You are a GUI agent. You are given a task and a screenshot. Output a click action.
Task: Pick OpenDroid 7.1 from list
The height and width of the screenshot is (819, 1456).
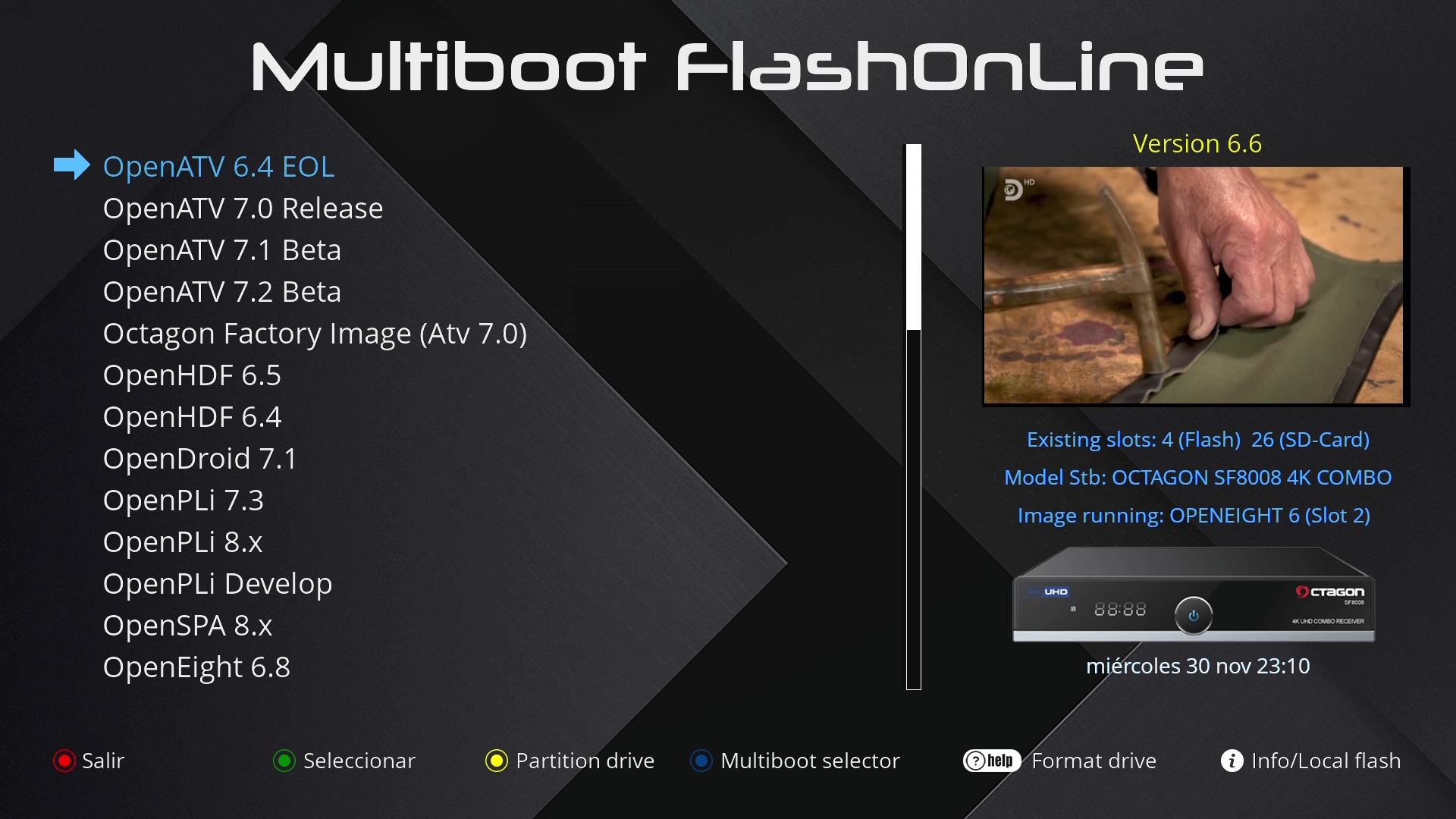[x=199, y=459]
